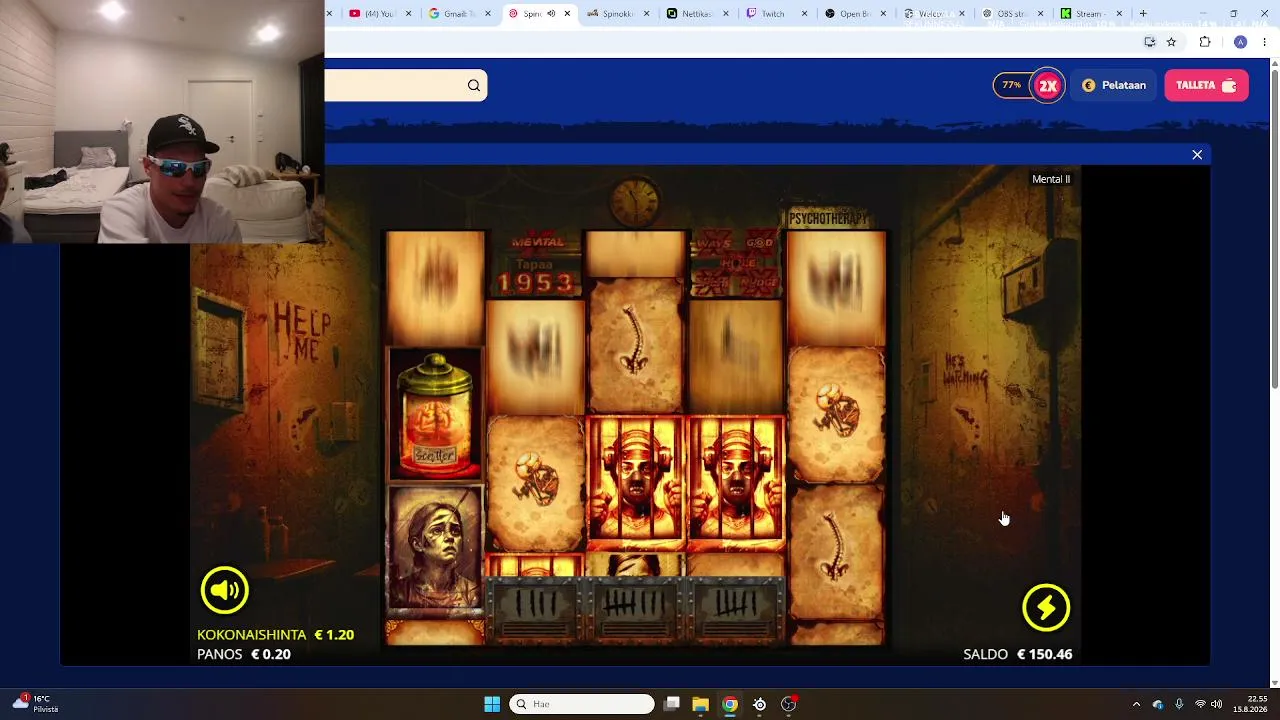Open File Explorer from the taskbar
This screenshot has height=720, width=1280.
[701, 704]
